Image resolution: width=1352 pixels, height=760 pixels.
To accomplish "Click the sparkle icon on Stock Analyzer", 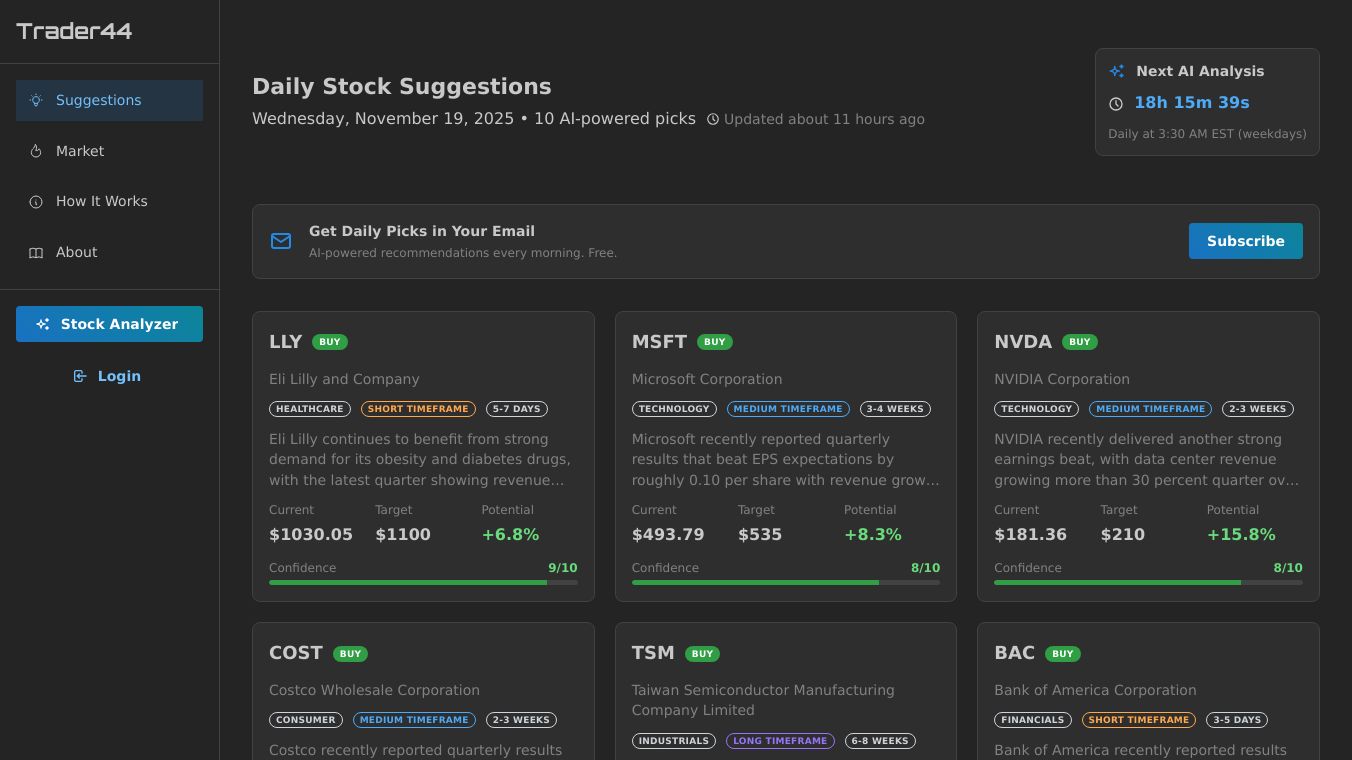I will pos(43,324).
